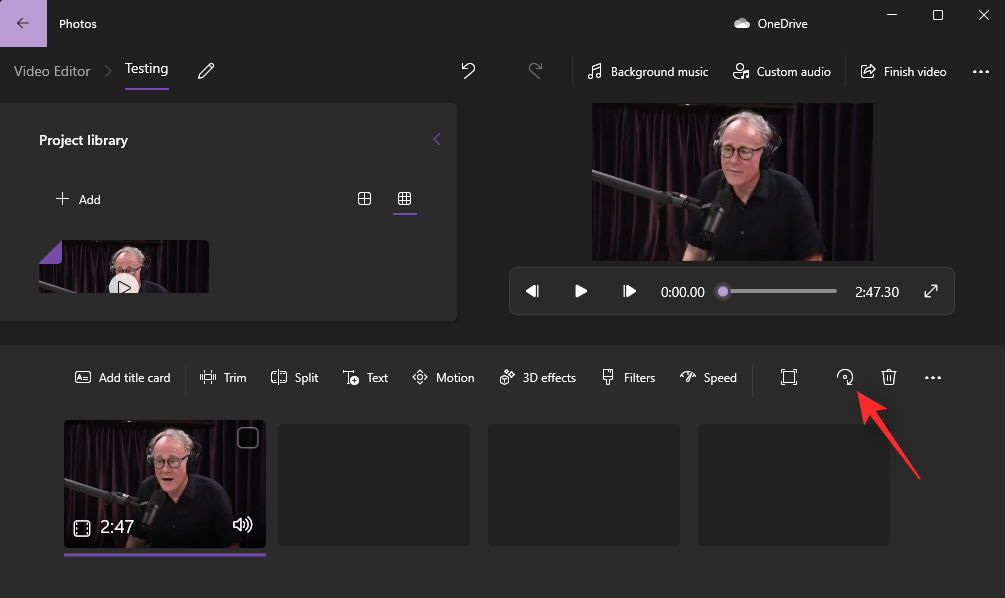Select the Testing project title
The width and height of the screenshot is (1005, 598).
click(x=146, y=69)
